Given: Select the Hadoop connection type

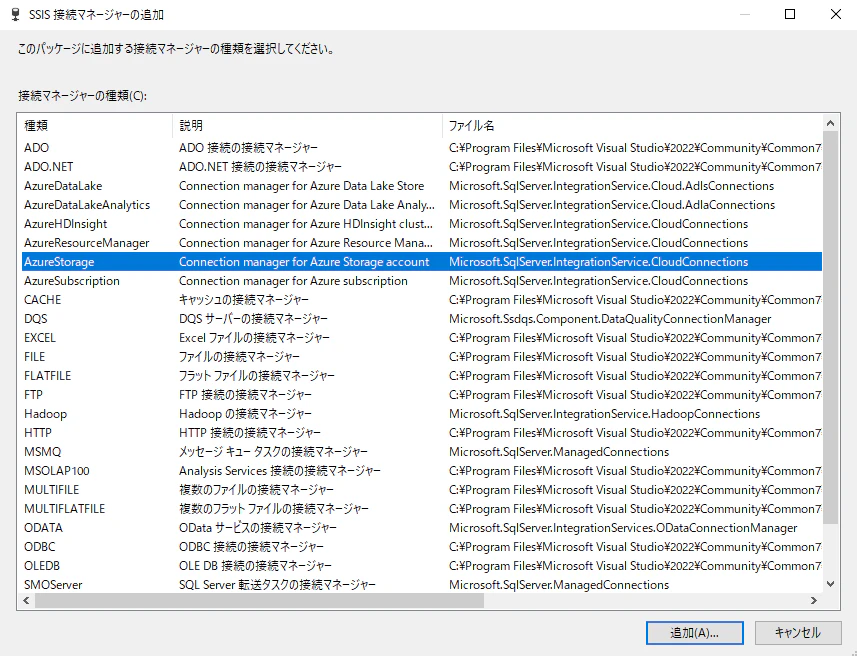Looking at the screenshot, I should (x=422, y=414).
